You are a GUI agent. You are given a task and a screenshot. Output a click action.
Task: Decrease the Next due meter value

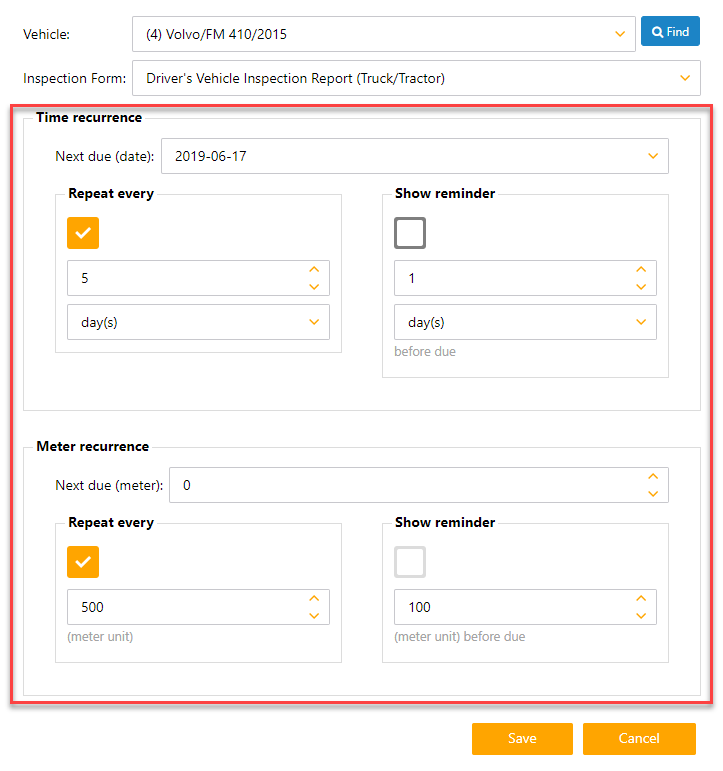653,494
